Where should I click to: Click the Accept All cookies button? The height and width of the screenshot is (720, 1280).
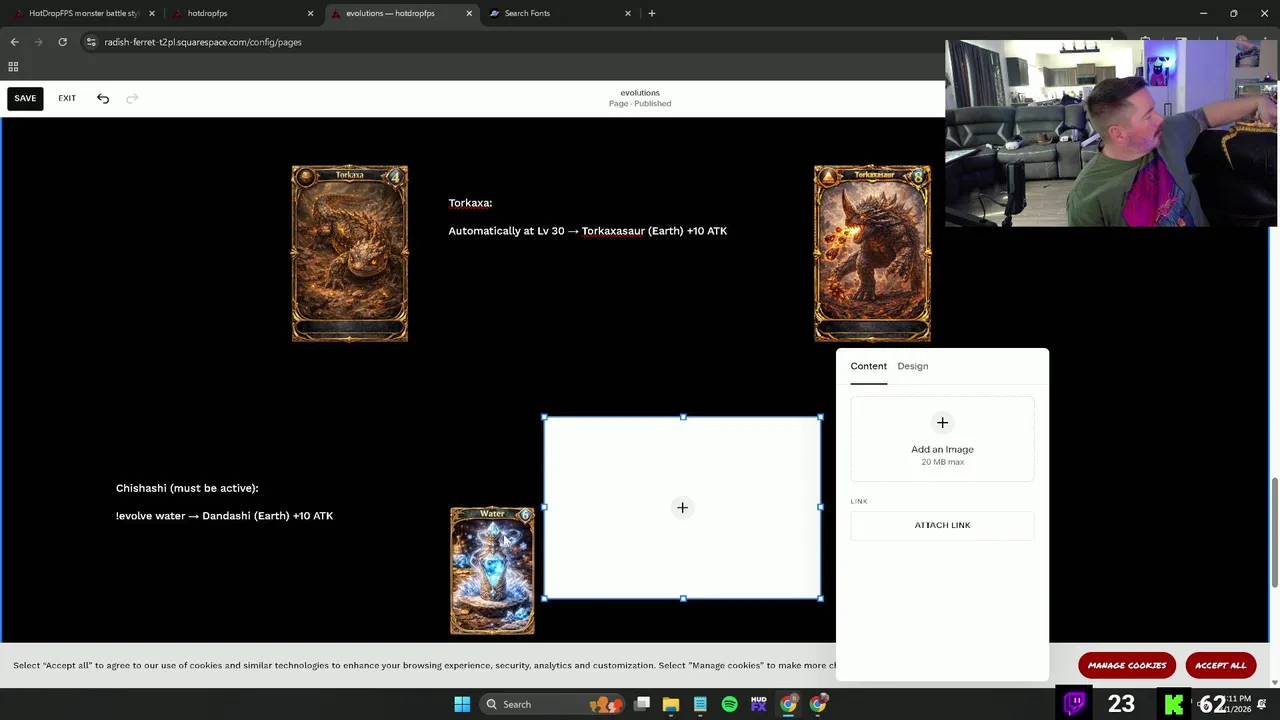pyautogui.click(x=1220, y=666)
